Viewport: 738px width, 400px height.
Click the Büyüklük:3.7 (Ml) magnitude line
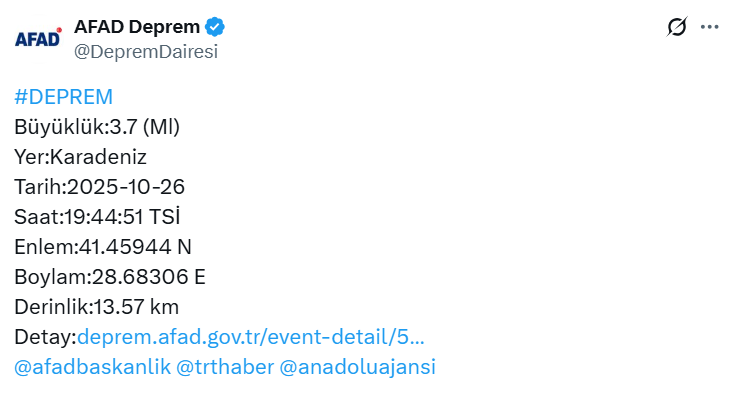coord(97,127)
